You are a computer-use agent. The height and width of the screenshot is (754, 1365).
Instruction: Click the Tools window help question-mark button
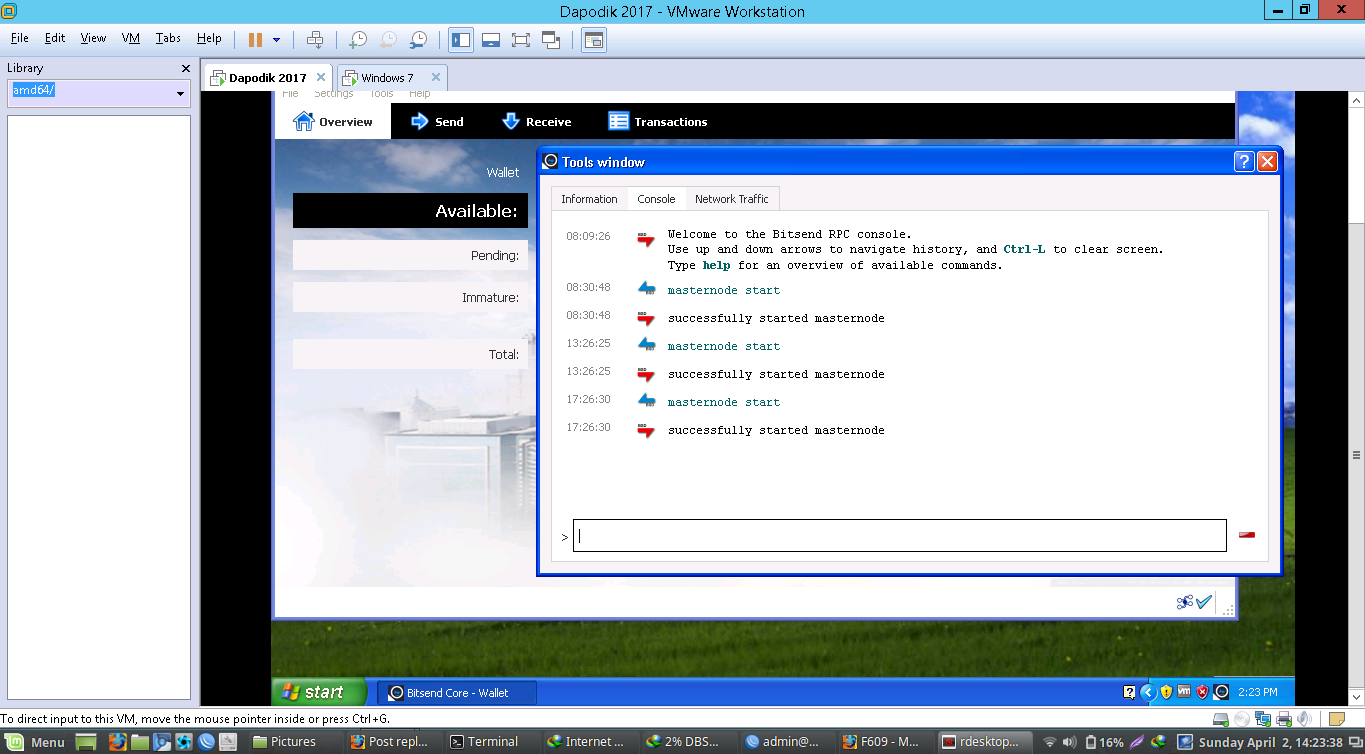[x=1244, y=162]
